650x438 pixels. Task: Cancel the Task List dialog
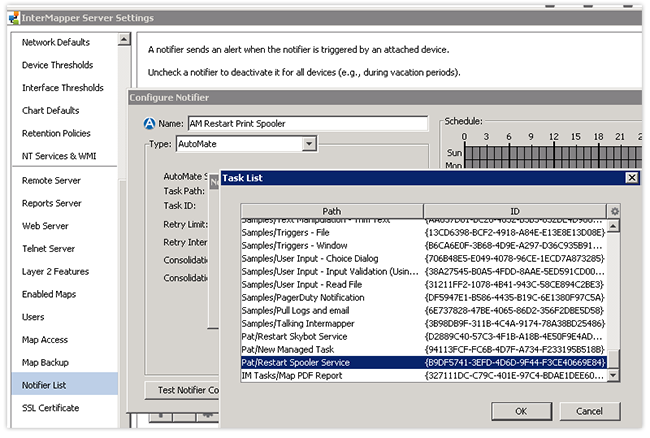click(x=589, y=411)
